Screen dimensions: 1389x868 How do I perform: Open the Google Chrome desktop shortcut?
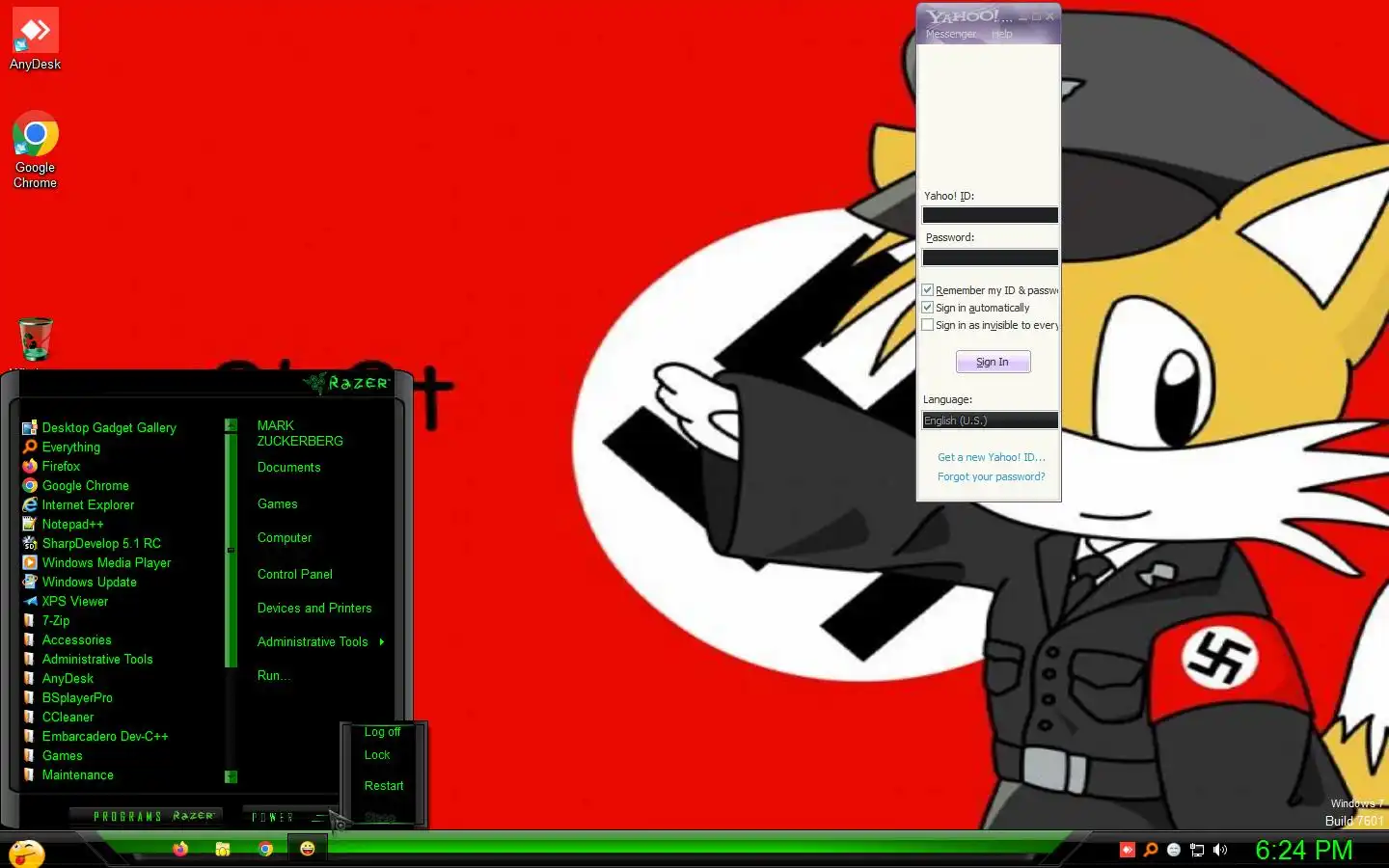coord(35,149)
